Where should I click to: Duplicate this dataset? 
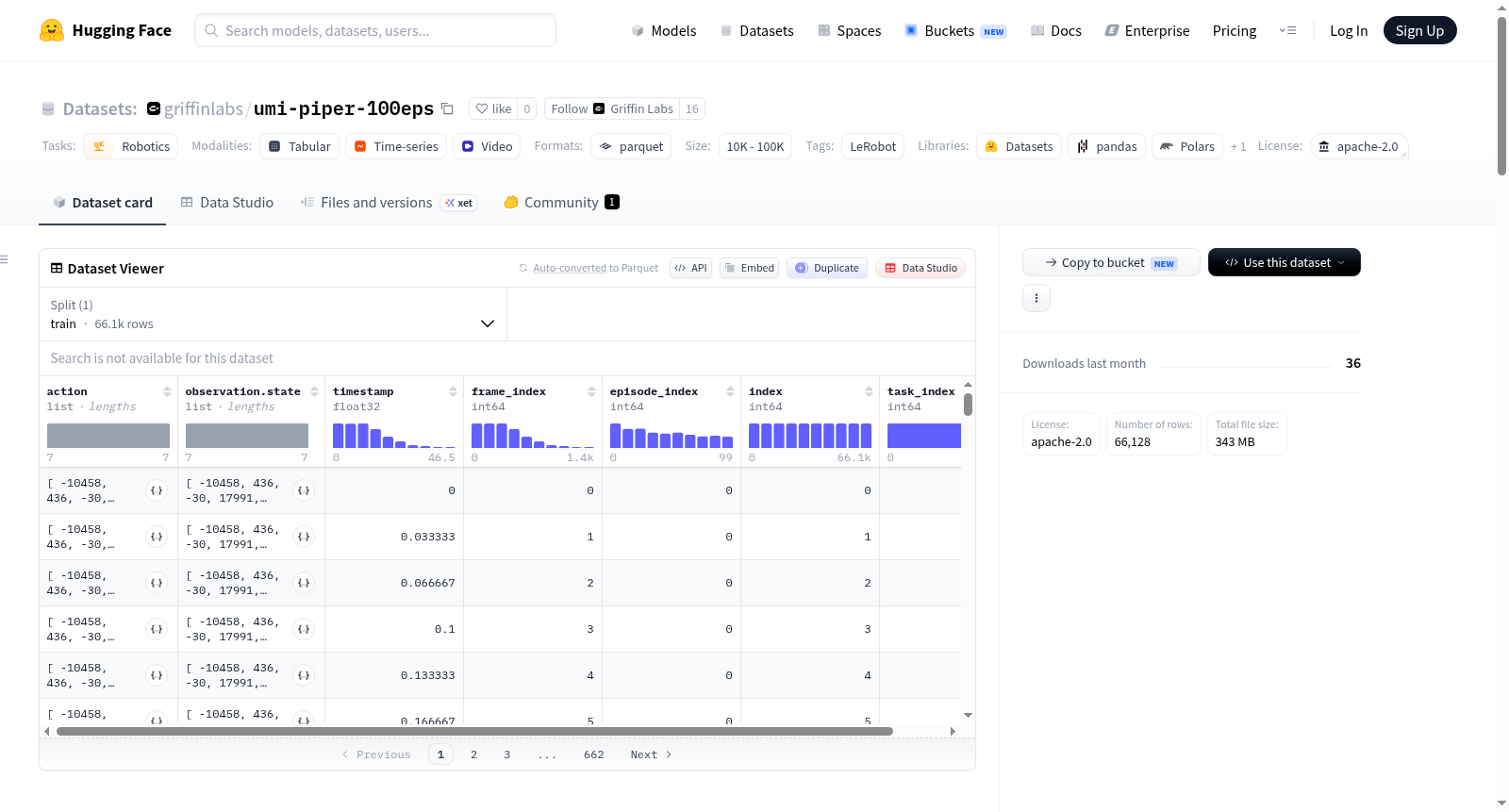827,268
